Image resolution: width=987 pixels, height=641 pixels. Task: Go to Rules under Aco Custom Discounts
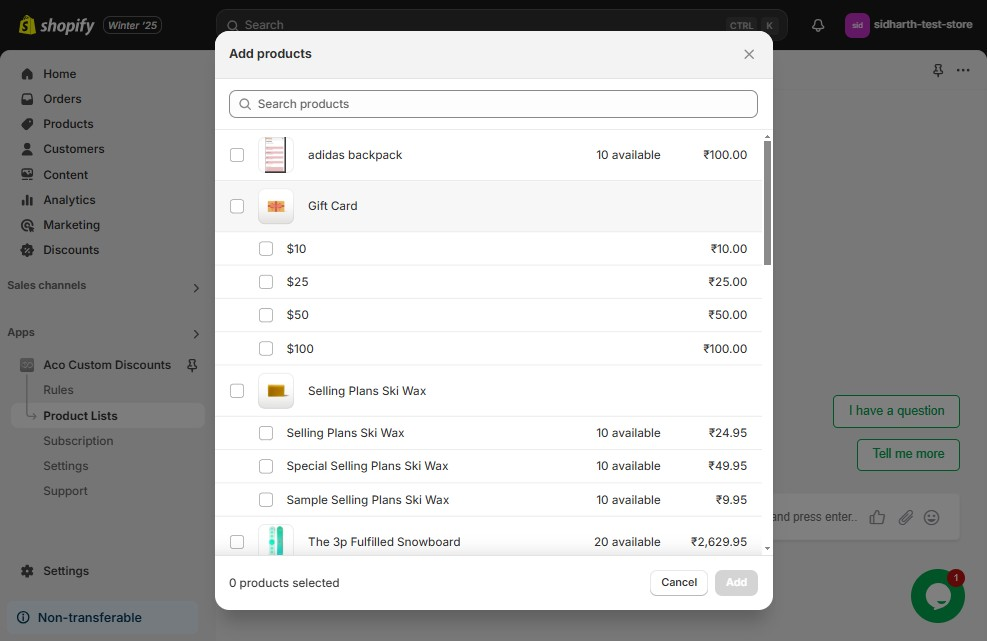click(58, 390)
